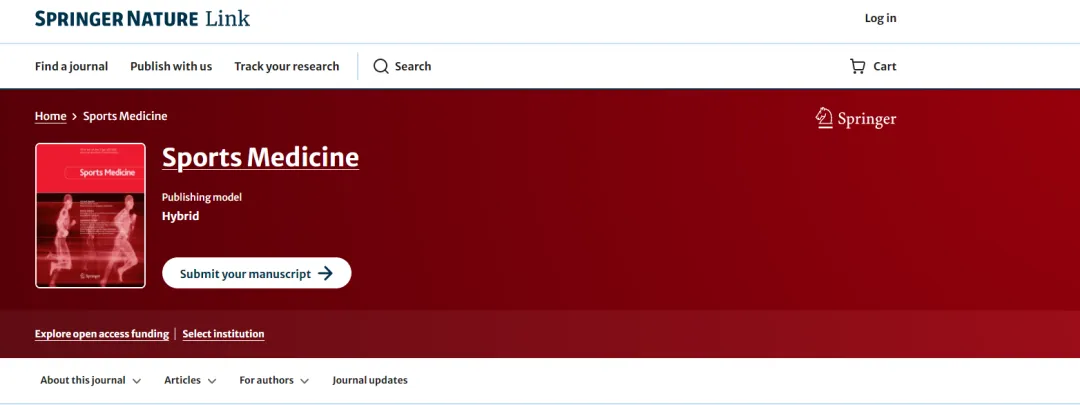Click the Sports Medicine breadcrumb text
1080x405 pixels.
point(125,116)
